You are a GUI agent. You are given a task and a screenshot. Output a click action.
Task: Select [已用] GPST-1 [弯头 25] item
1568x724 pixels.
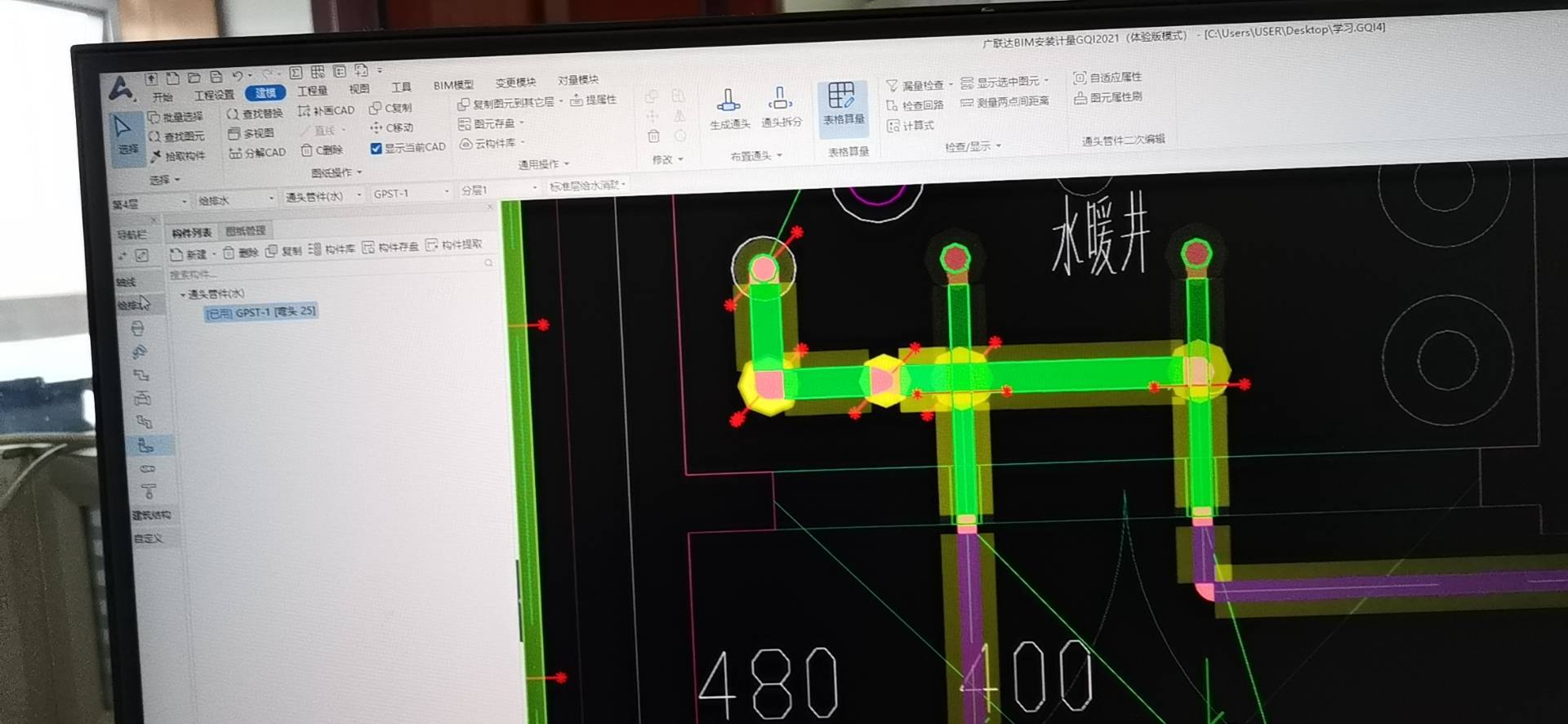261,312
